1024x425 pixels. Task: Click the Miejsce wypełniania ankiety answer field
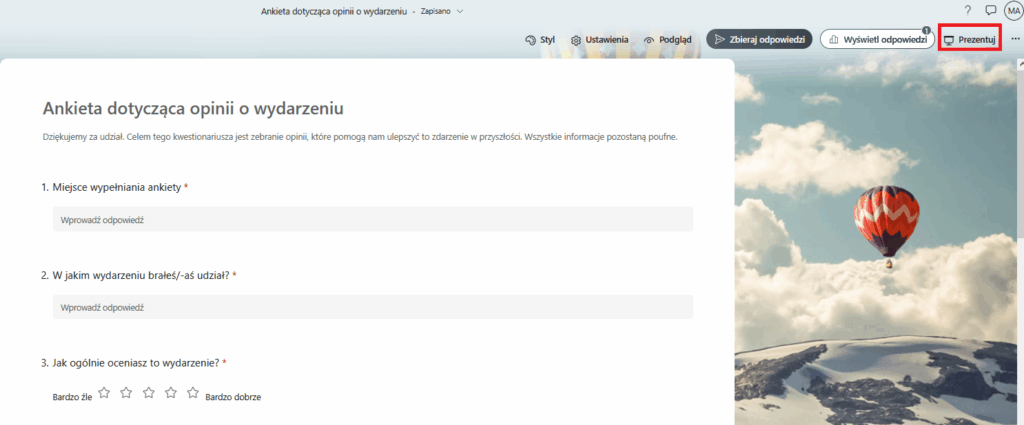pyautogui.click(x=372, y=219)
